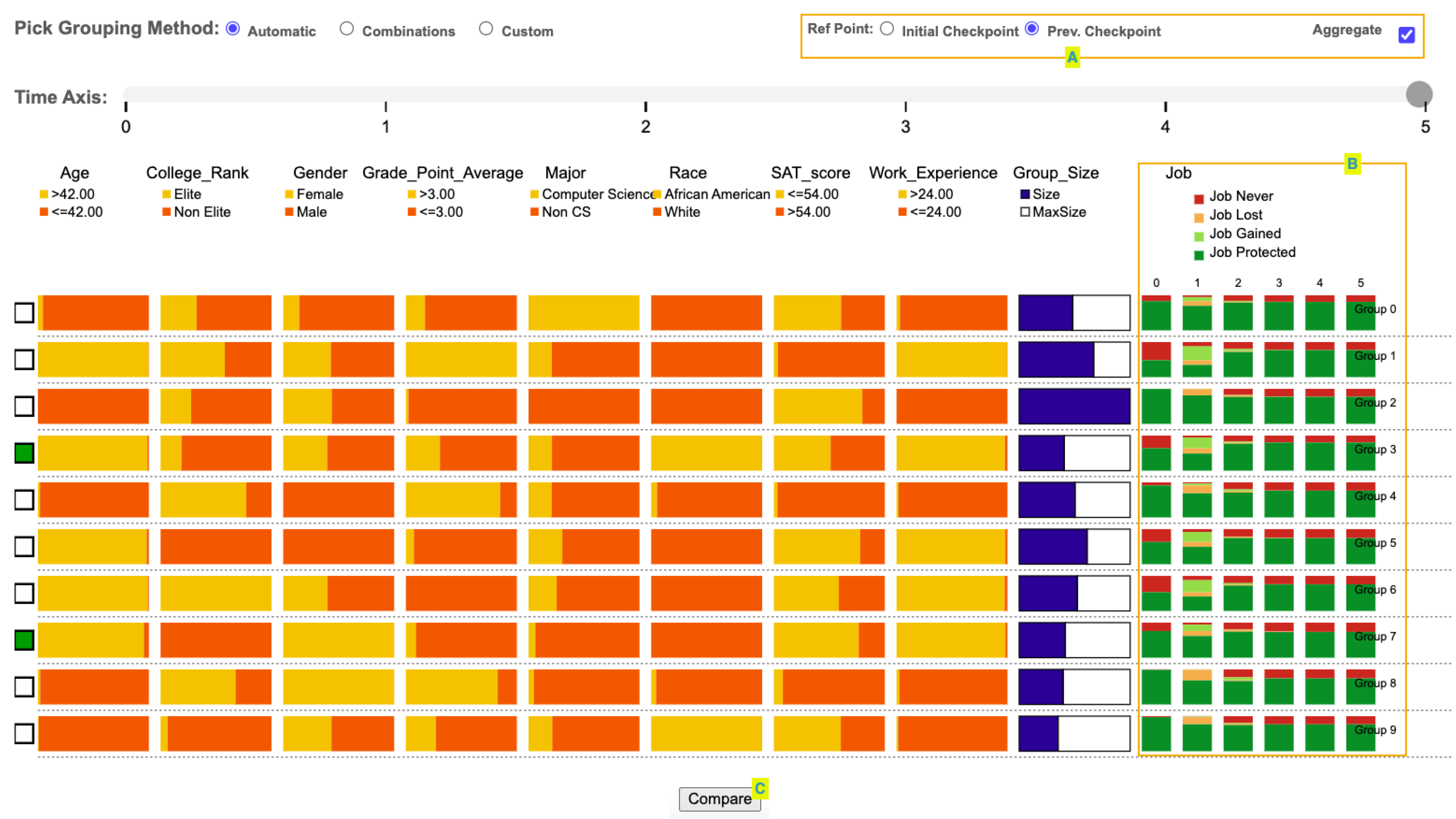Viewport: 1456px width, 819px height.
Task: Click the Group 1 Gender bar
Action: [339, 360]
